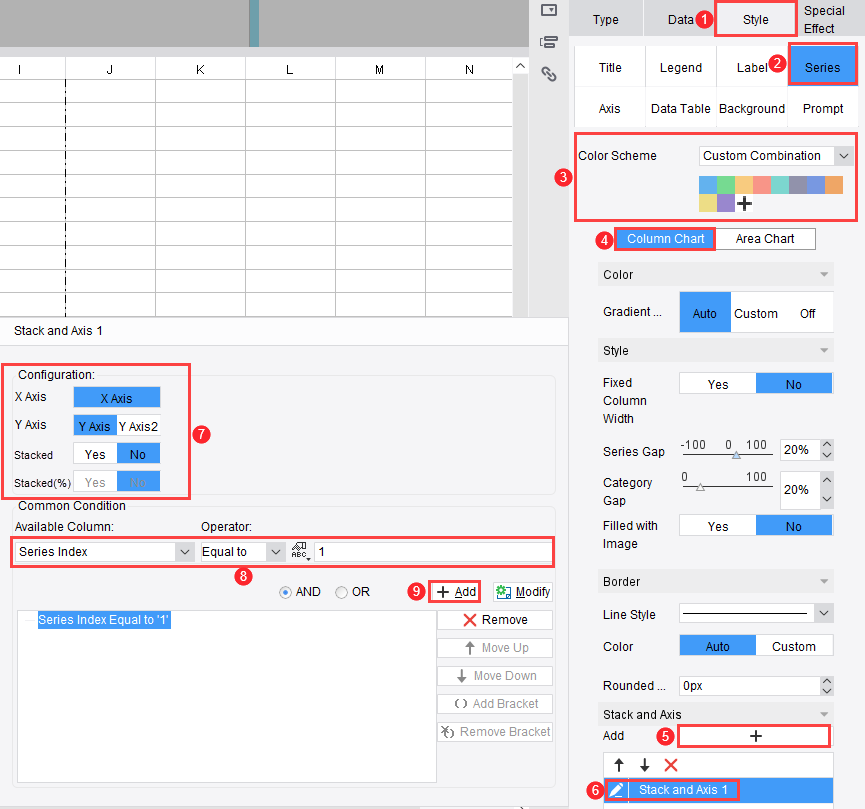This screenshot has height=809, width=865.
Task: Collapse the Stack and Axis section
Action: click(716, 714)
